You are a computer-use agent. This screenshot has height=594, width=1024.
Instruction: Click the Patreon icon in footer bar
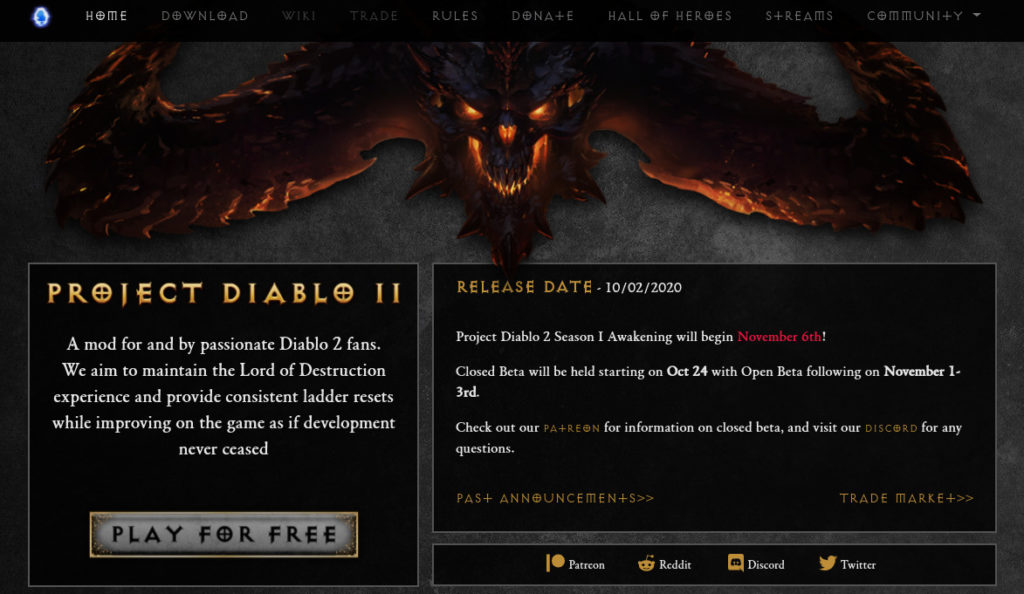(x=555, y=563)
